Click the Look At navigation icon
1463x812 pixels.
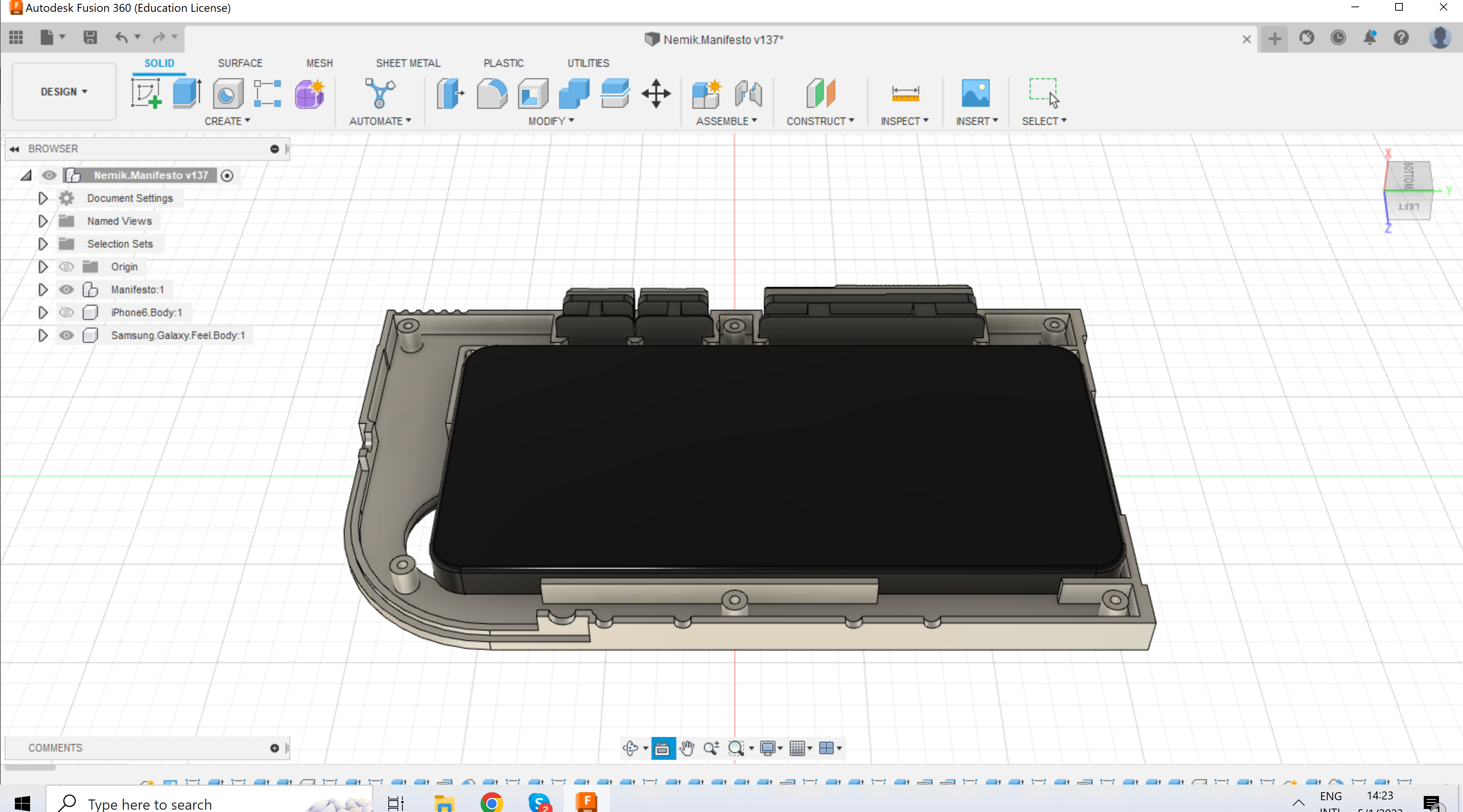pos(662,748)
